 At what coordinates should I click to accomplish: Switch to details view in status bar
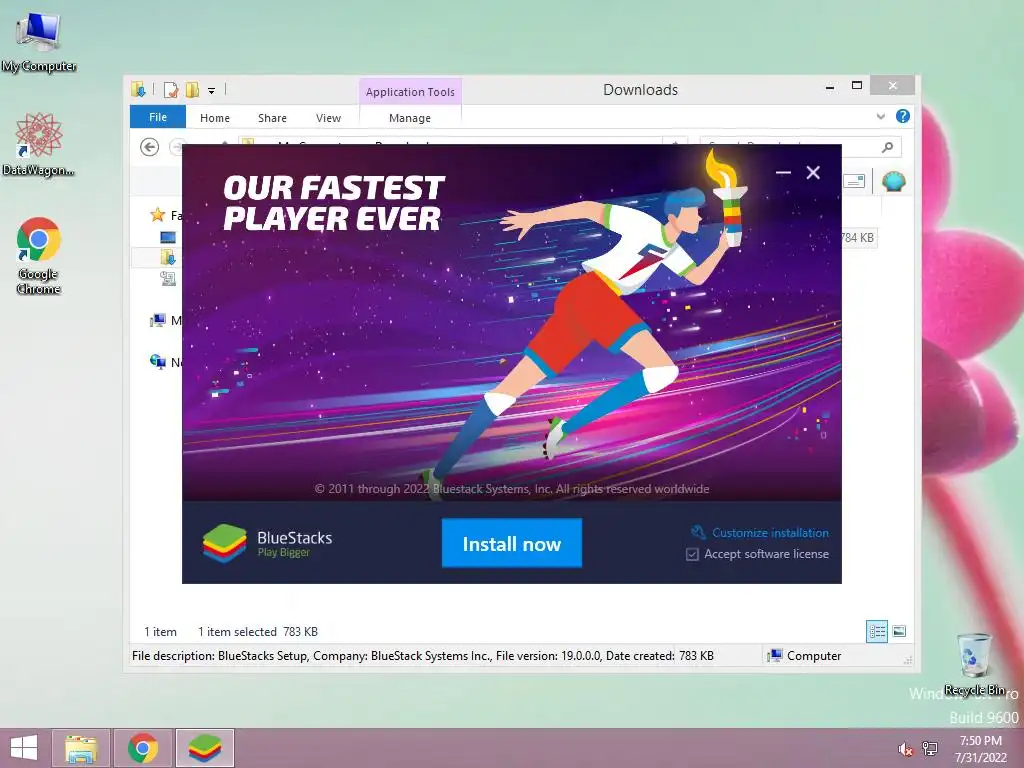pos(877,632)
